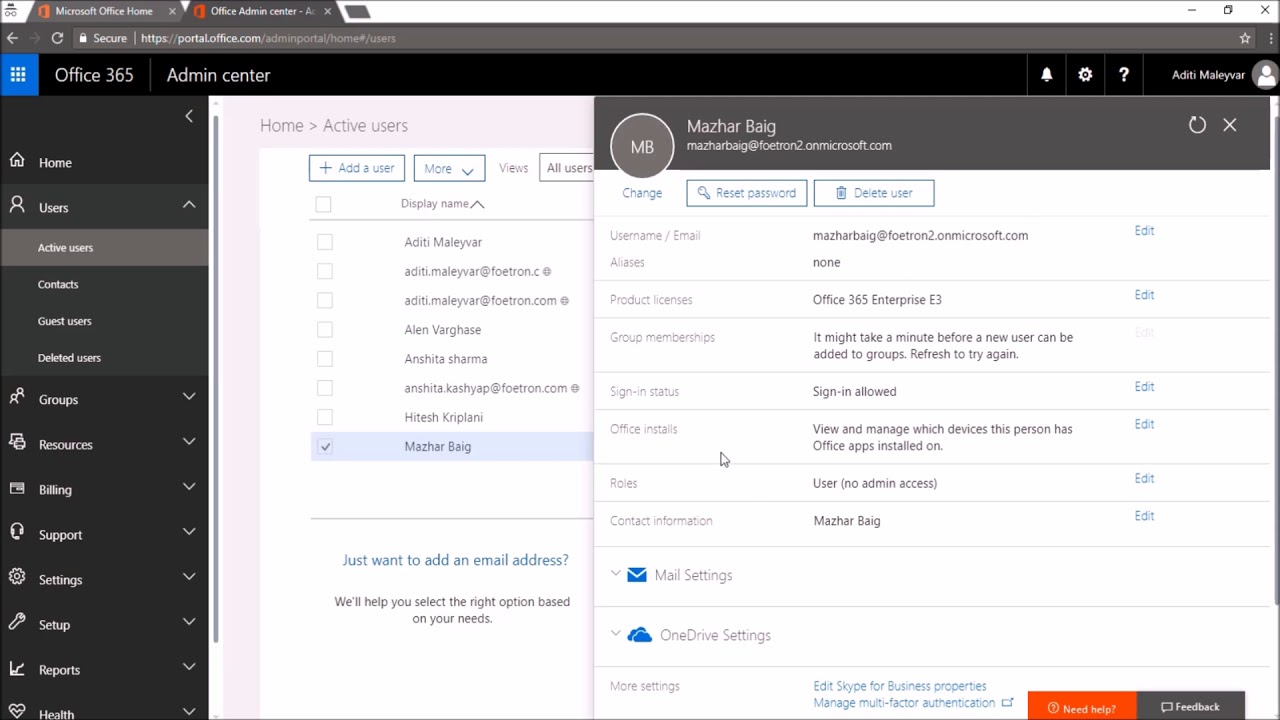Open the settings gear in header
The height and width of the screenshot is (720, 1280).
[1085, 75]
